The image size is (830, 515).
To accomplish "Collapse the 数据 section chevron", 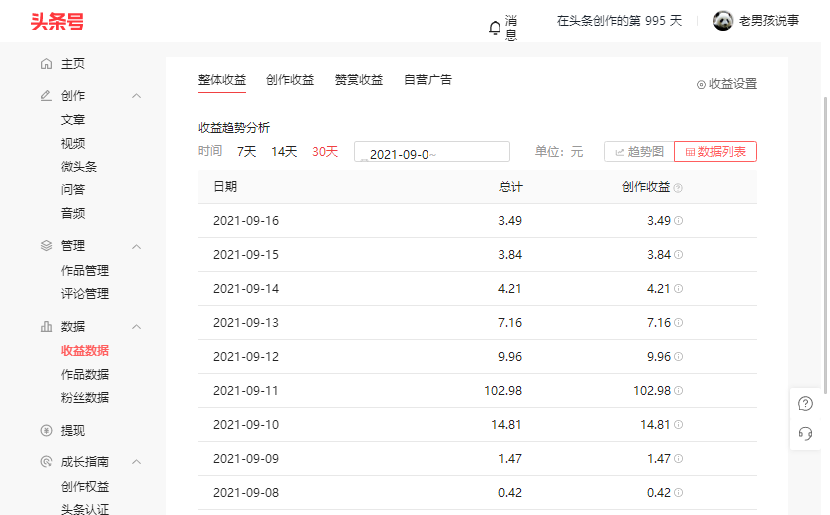I will point(137,327).
